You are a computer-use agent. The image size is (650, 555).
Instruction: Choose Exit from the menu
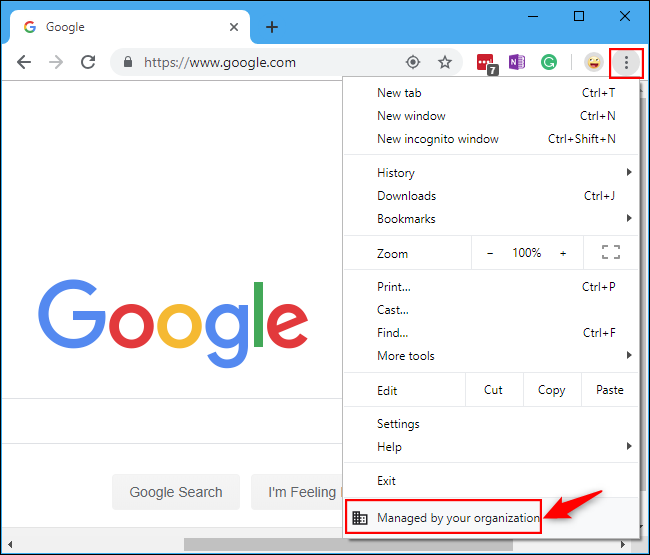coord(491,481)
